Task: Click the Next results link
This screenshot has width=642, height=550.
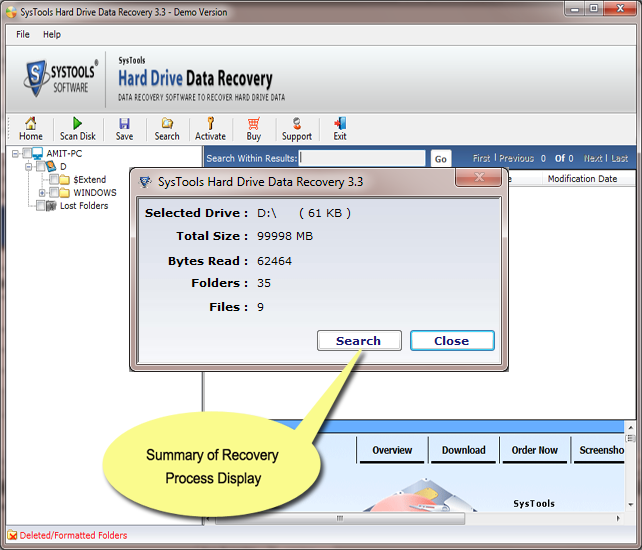Action: coord(593,158)
